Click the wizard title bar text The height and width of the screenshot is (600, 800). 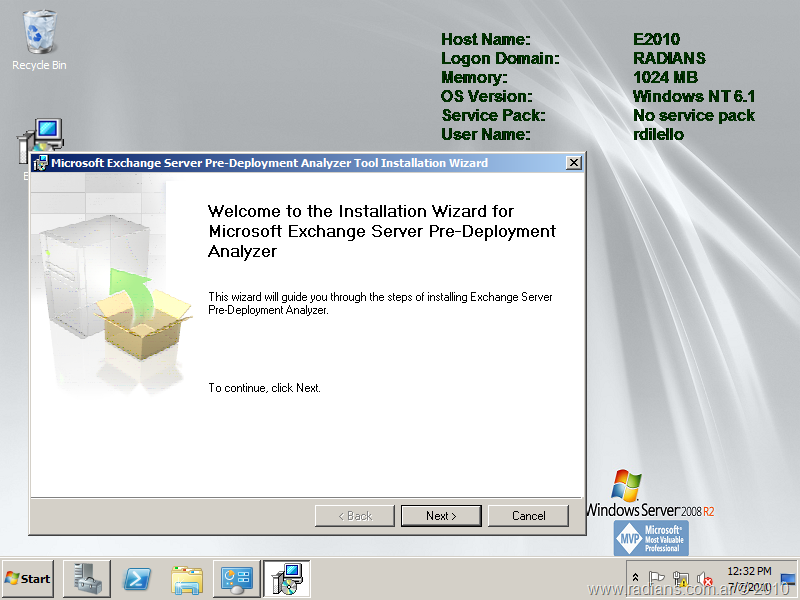tap(270, 163)
